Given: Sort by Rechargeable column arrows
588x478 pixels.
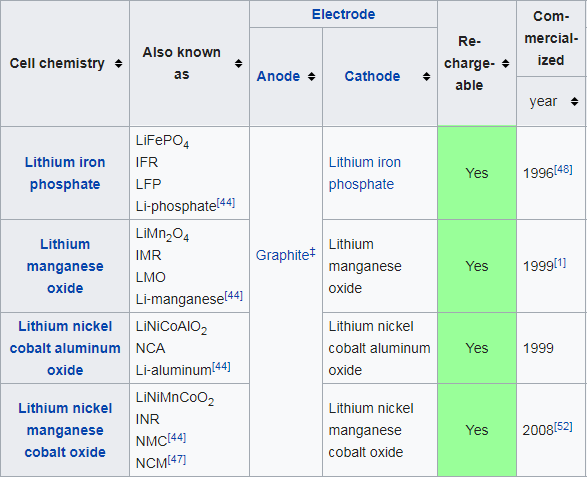Looking at the screenshot, I should 506,64.
